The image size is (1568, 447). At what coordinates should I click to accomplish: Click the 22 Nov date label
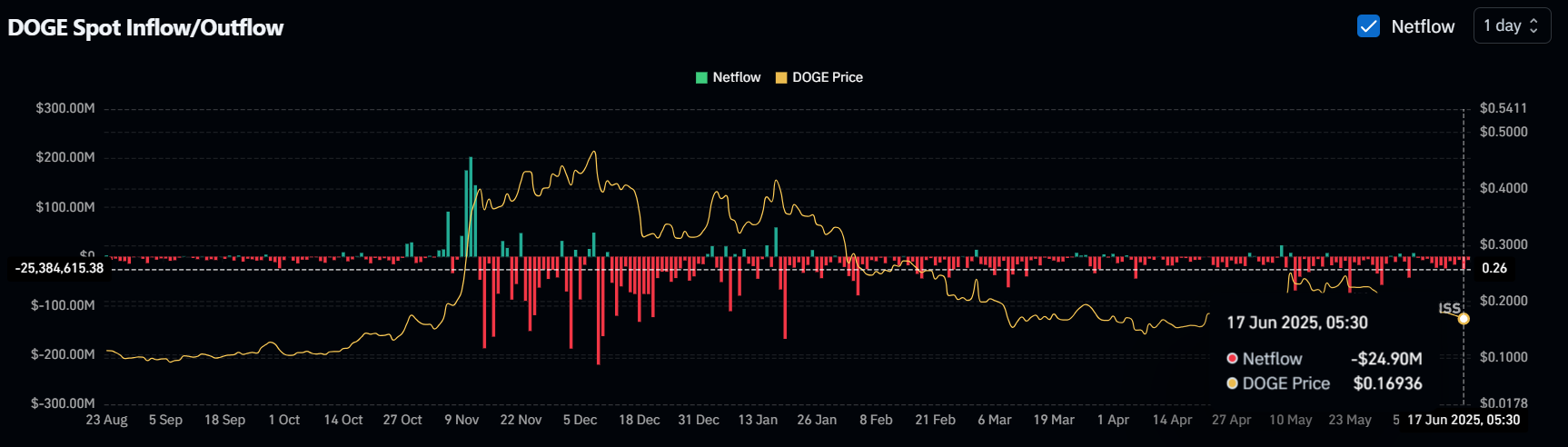pos(521,420)
